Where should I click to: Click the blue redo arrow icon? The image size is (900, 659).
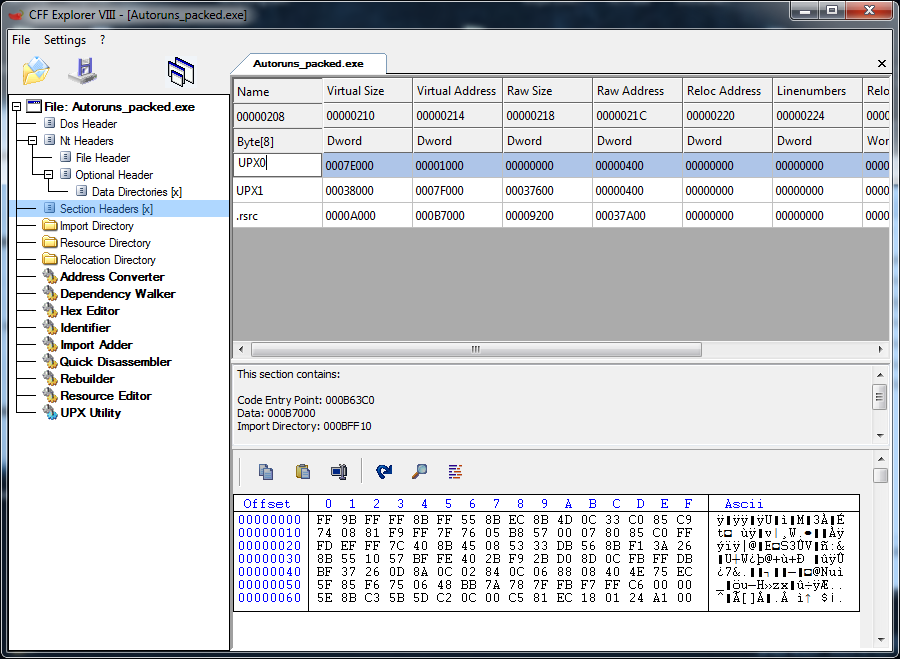click(384, 472)
